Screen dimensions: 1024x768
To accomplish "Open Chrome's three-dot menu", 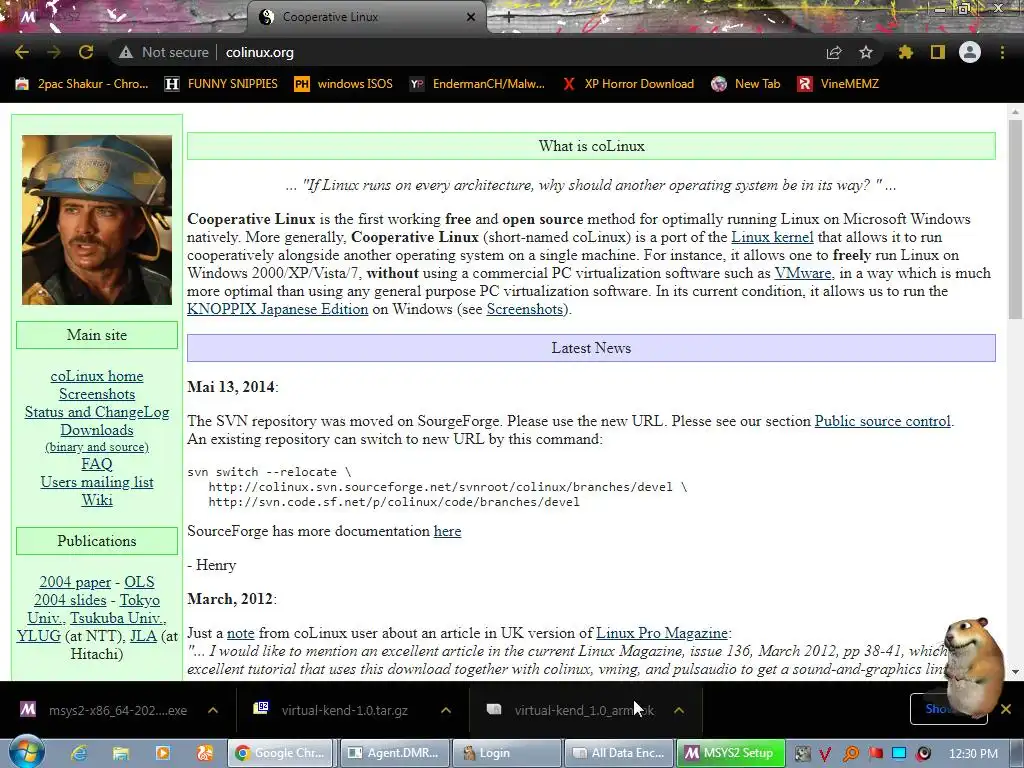I will (x=1002, y=52).
